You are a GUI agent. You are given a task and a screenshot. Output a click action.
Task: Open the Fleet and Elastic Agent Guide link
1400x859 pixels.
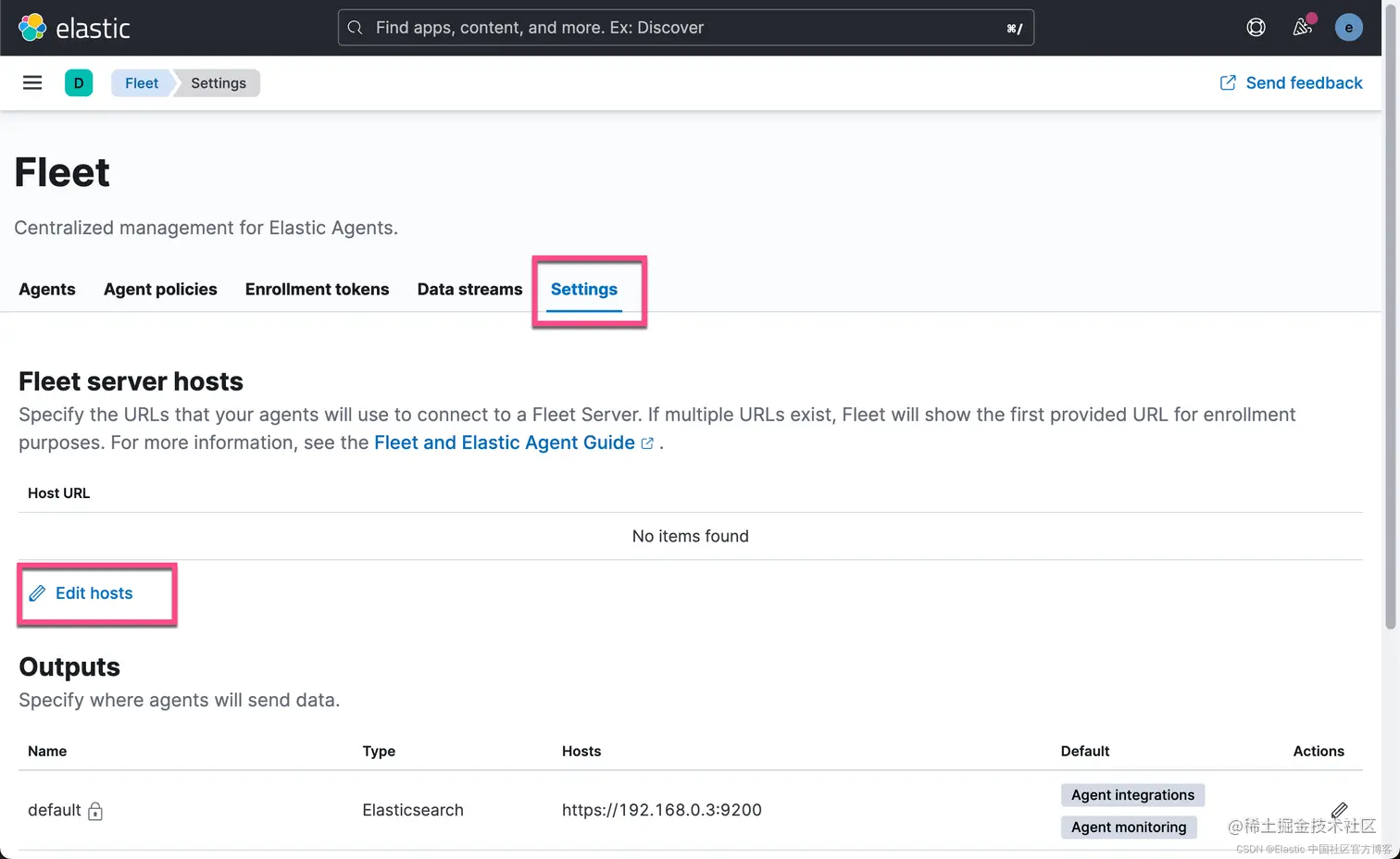[x=505, y=443]
